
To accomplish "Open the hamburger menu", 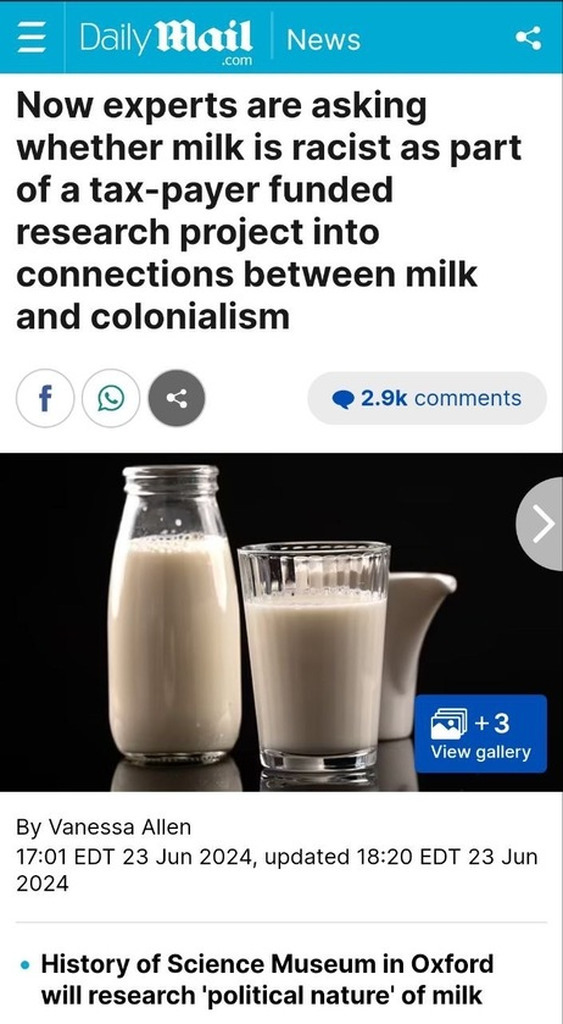I will click(29, 39).
